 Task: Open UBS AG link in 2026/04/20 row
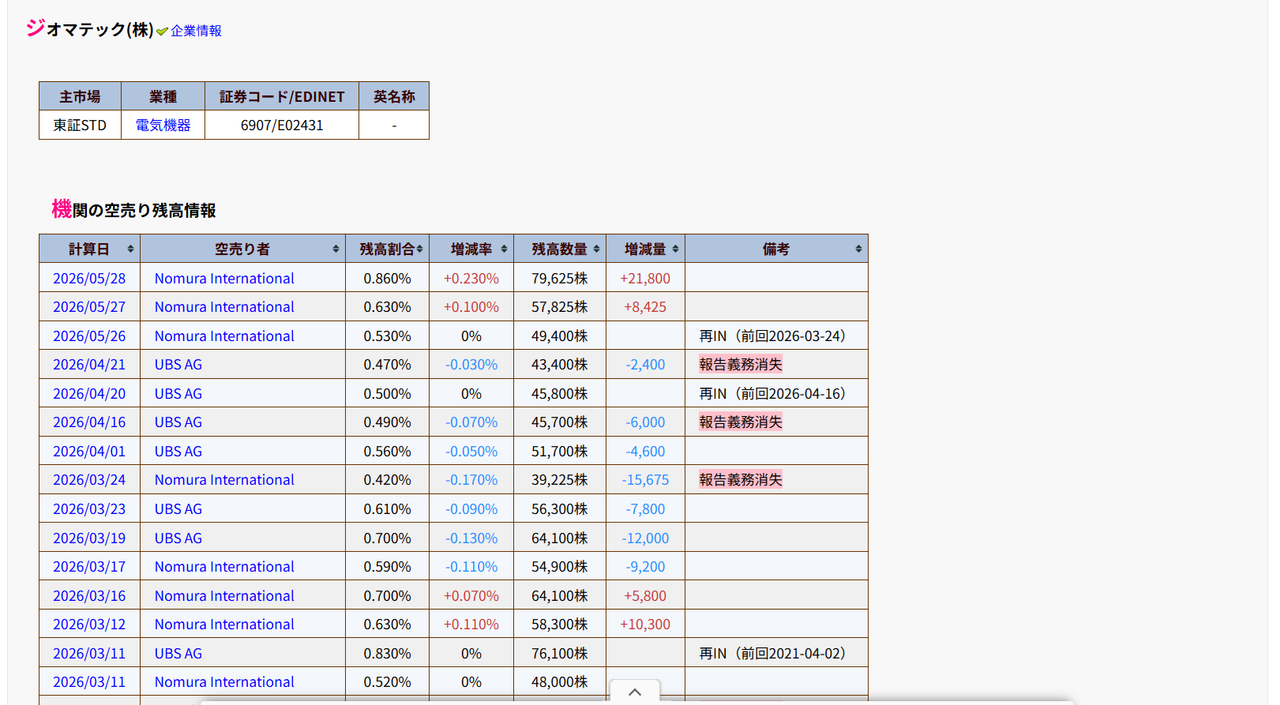click(178, 394)
